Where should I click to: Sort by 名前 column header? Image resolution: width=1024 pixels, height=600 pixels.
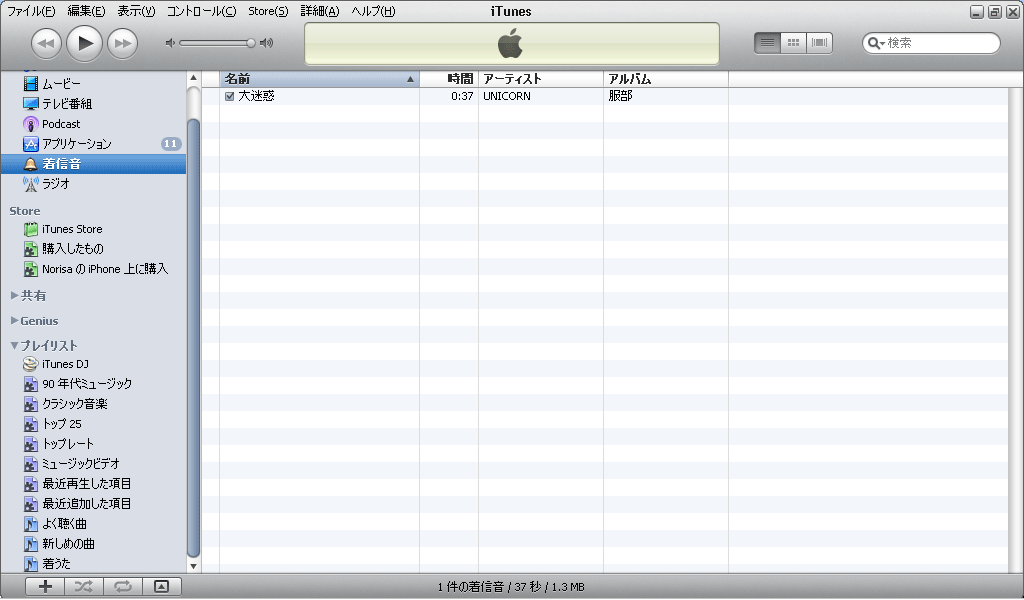[319, 79]
